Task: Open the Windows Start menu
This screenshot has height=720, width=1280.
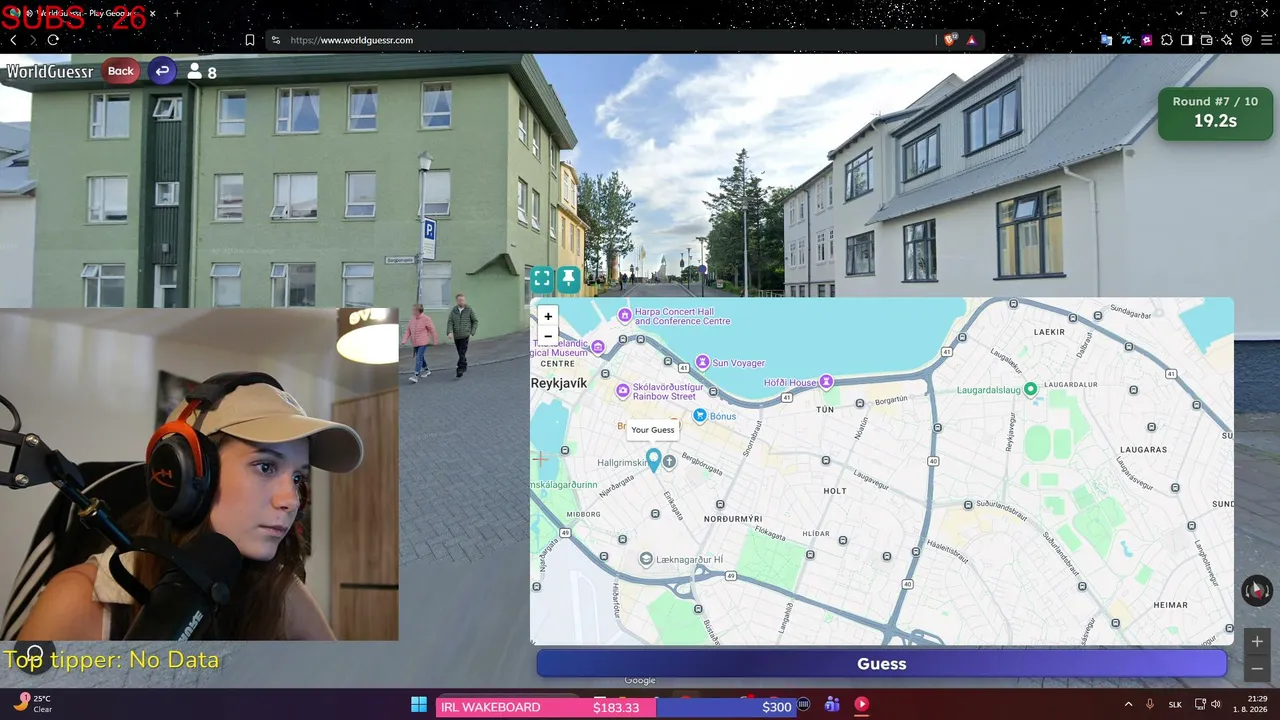Action: coord(419,705)
